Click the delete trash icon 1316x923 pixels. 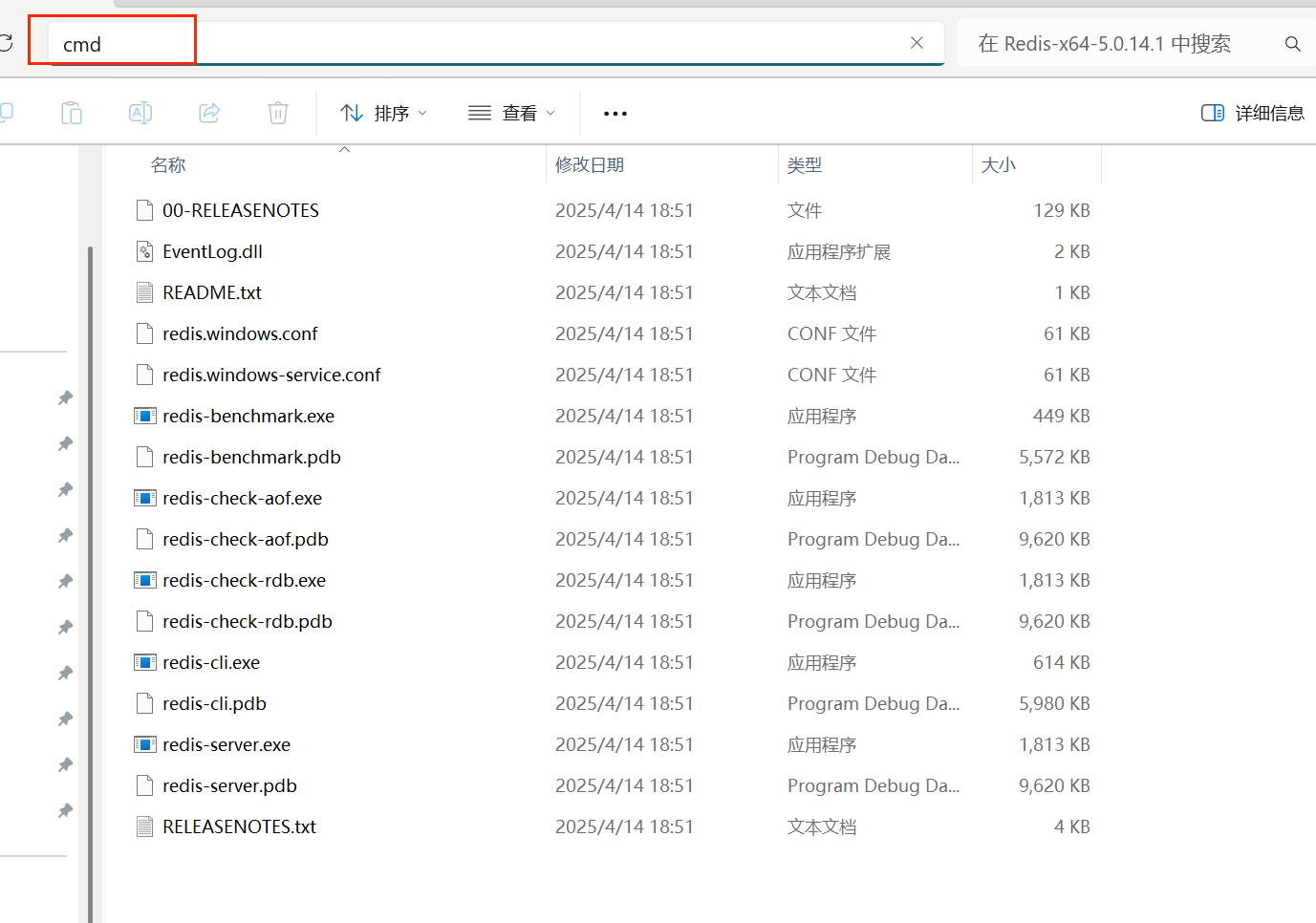278,113
